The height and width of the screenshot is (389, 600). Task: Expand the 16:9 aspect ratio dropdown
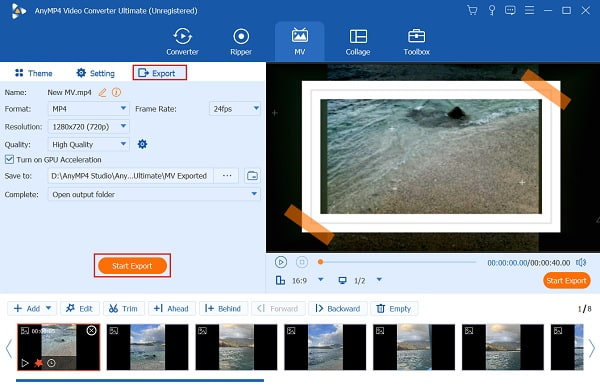[321, 280]
